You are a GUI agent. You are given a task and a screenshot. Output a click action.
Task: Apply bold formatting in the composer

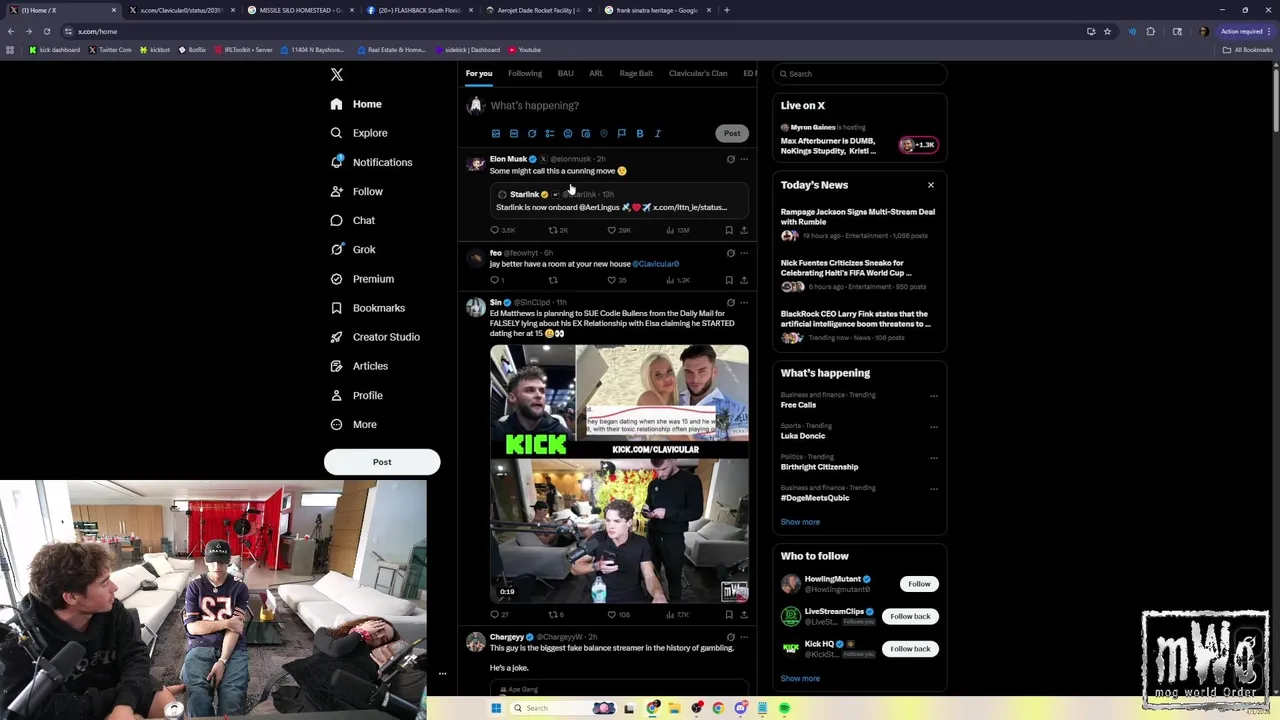(640, 133)
